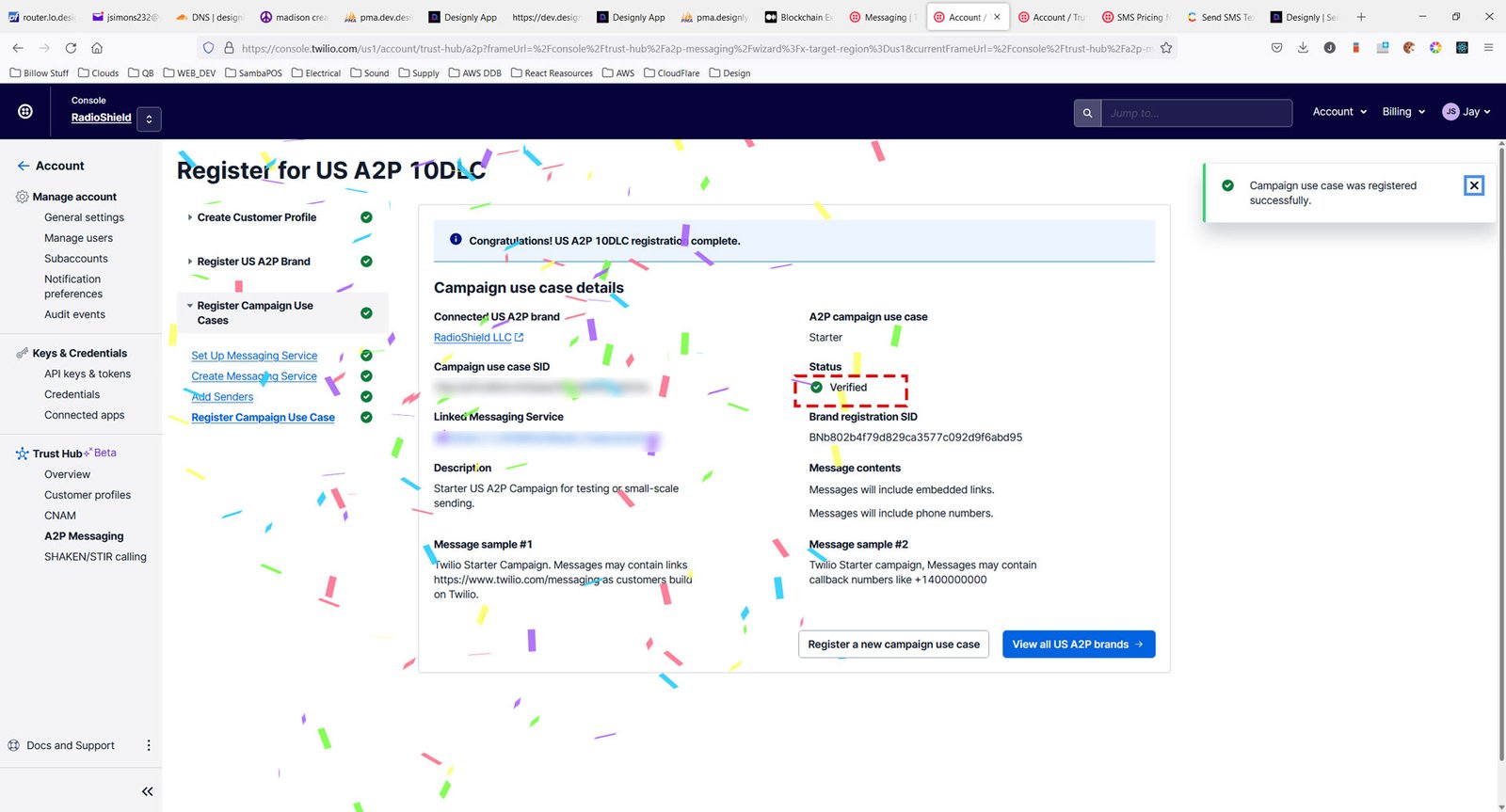Open CNAM under Trust Hub

pyautogui.click(x=60, y=516)
